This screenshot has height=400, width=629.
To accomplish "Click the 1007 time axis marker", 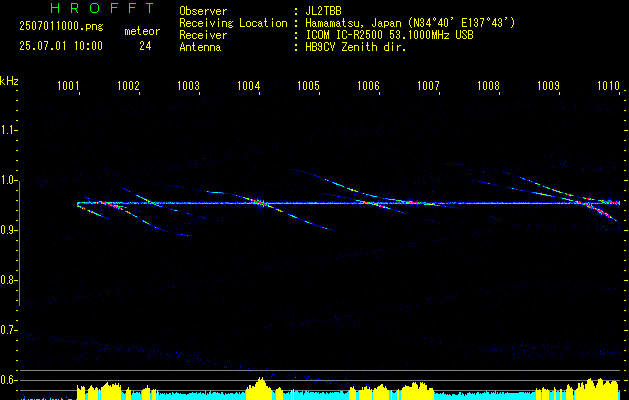I will (428, 85).
